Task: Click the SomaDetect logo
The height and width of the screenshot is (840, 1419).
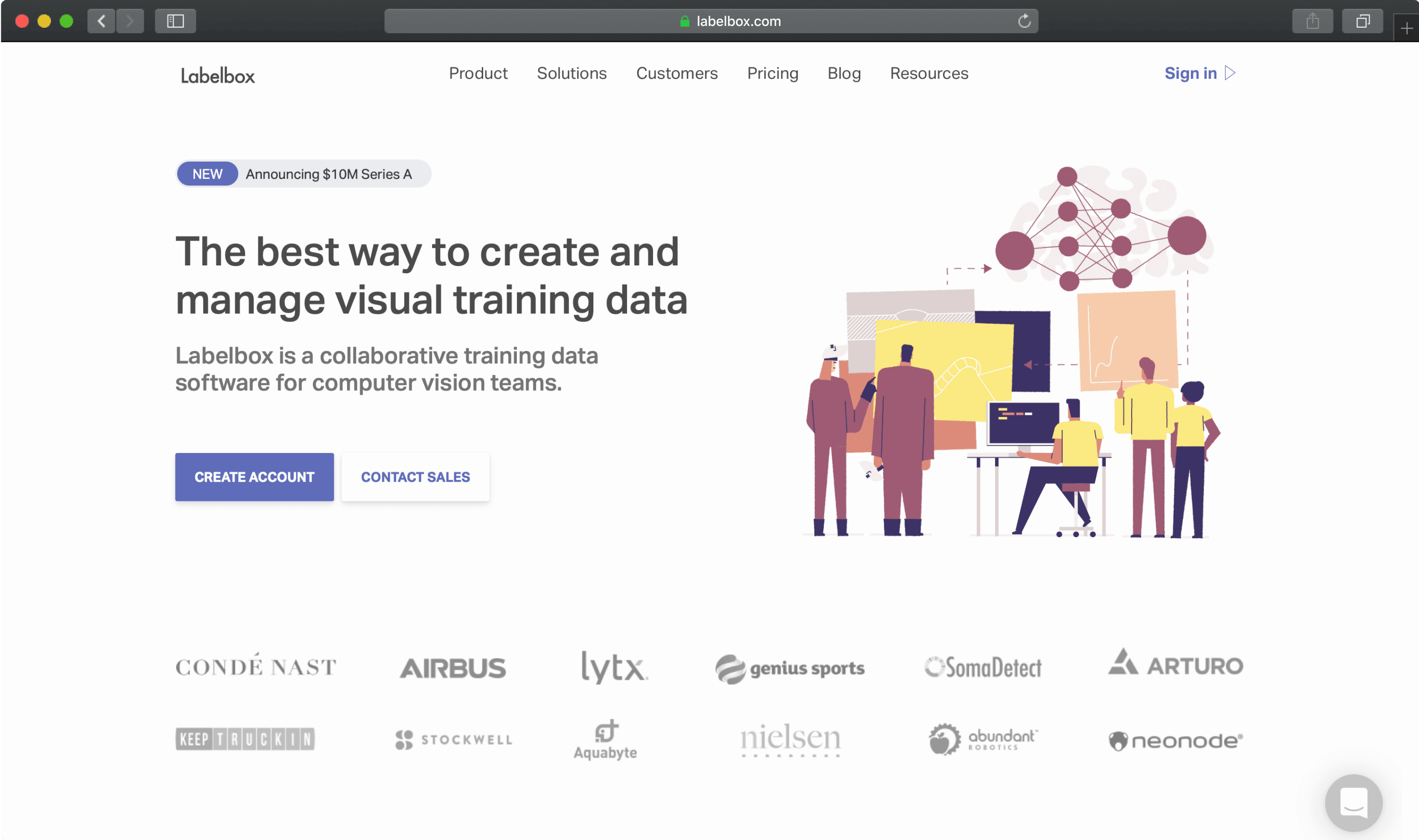Action: click(x=983, y=667)
